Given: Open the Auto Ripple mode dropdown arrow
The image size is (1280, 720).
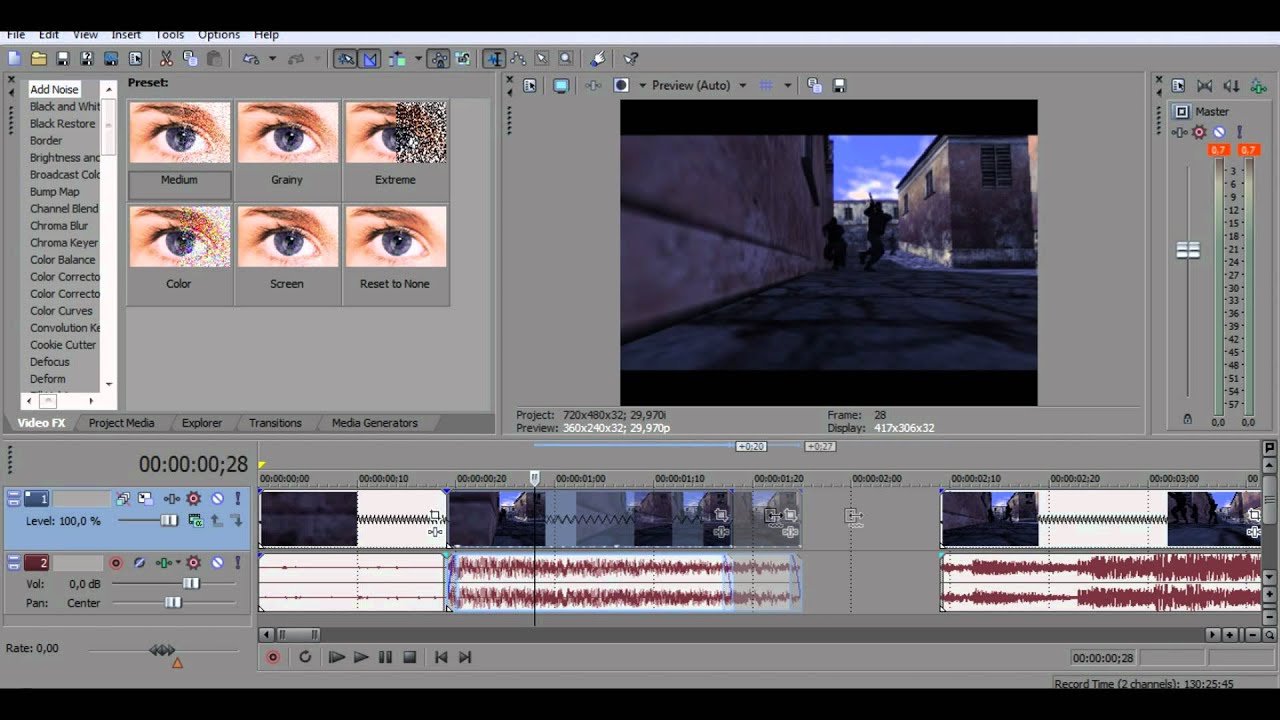Looking at the screenshot, I should pos(418,59).
